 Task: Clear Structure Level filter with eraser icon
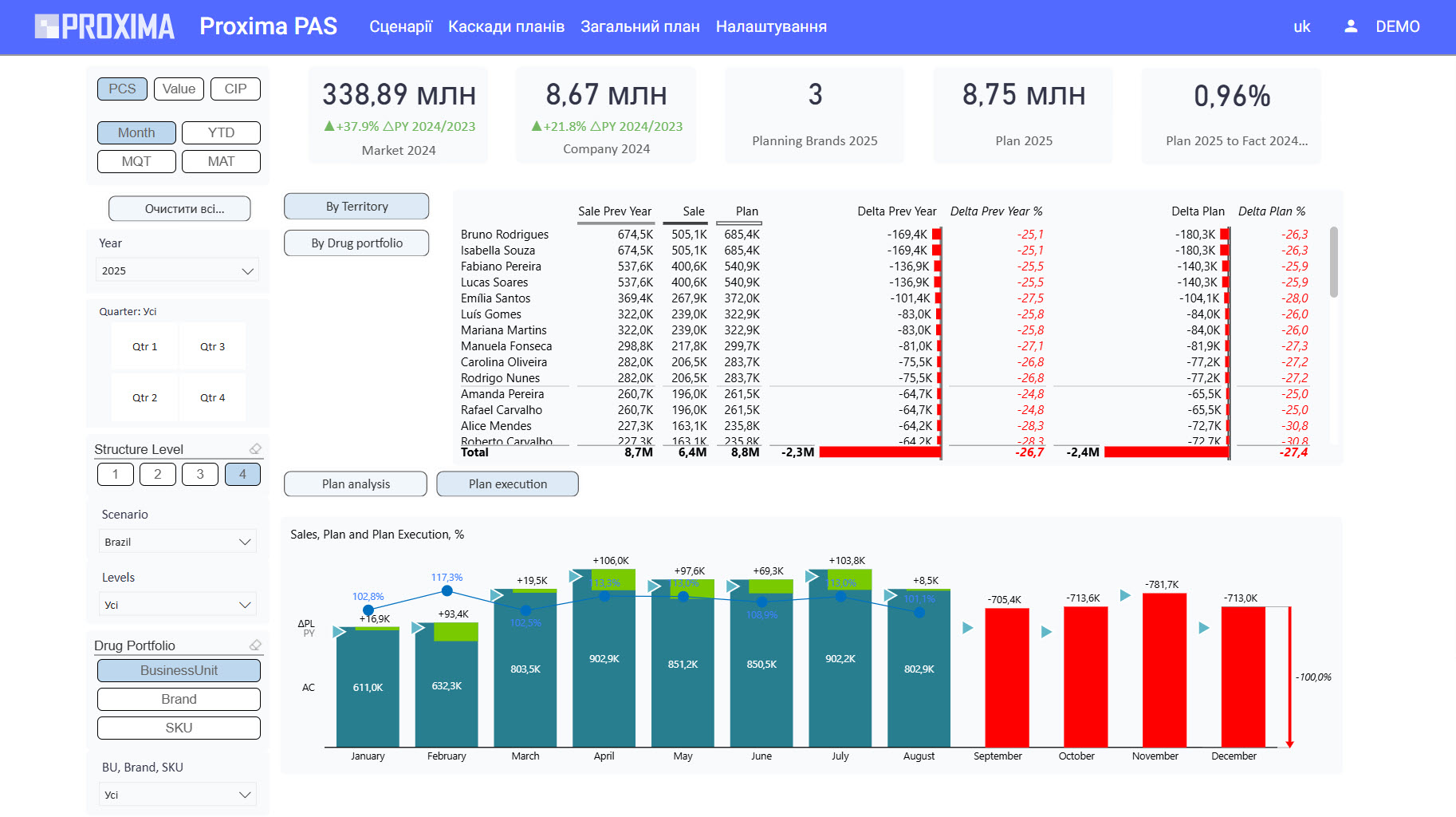point(255,449)
